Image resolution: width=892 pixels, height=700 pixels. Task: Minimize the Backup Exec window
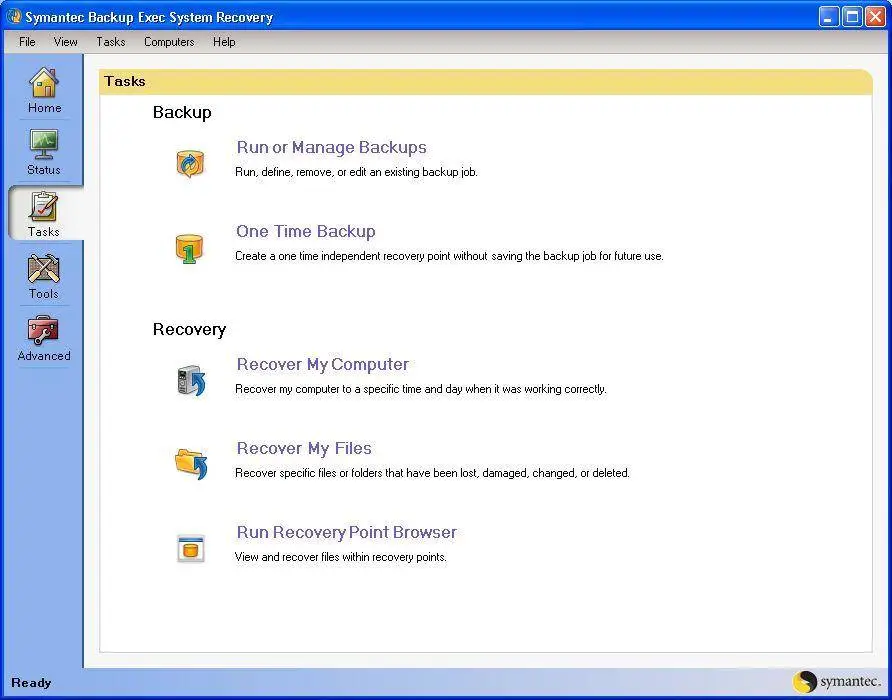tap(829, 17)
